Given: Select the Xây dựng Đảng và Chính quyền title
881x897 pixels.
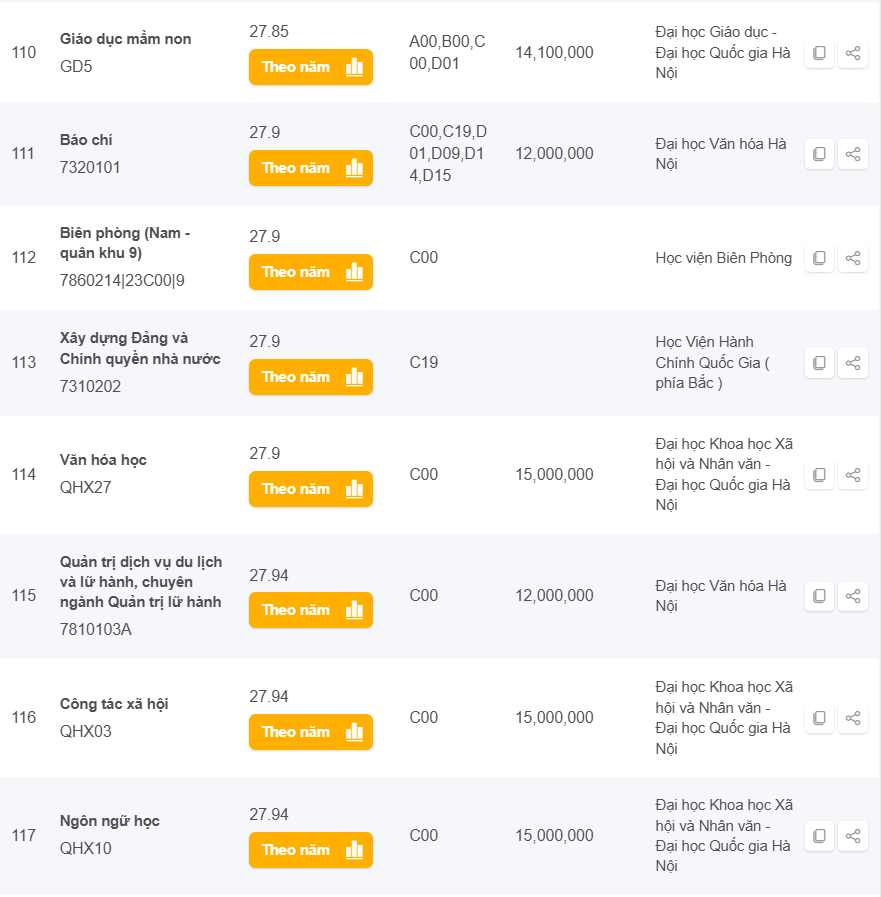Looking at the screenshot, I should pos(140,348).
